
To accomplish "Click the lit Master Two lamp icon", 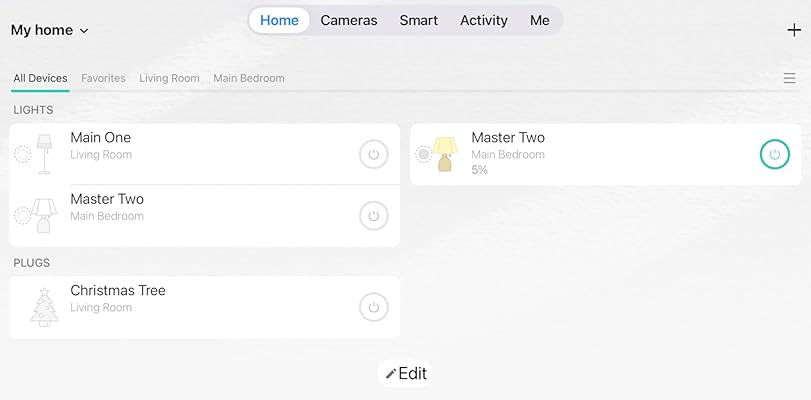I will [445, 154].
